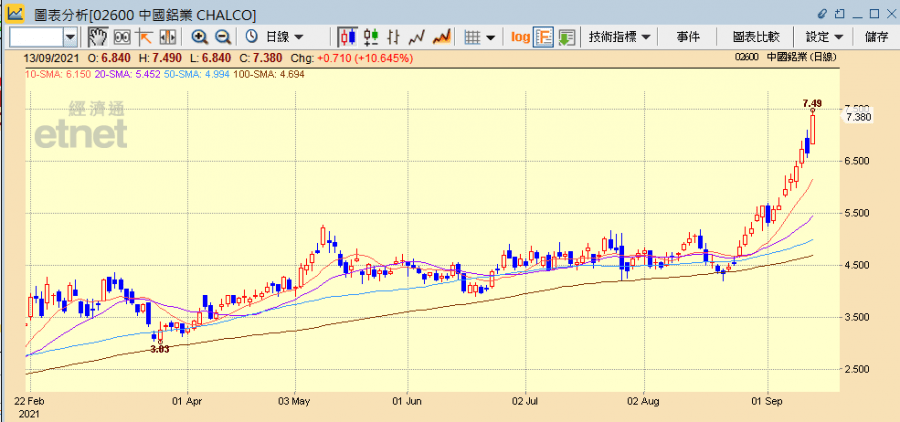Open the 事件 events menu

(688, 37)
